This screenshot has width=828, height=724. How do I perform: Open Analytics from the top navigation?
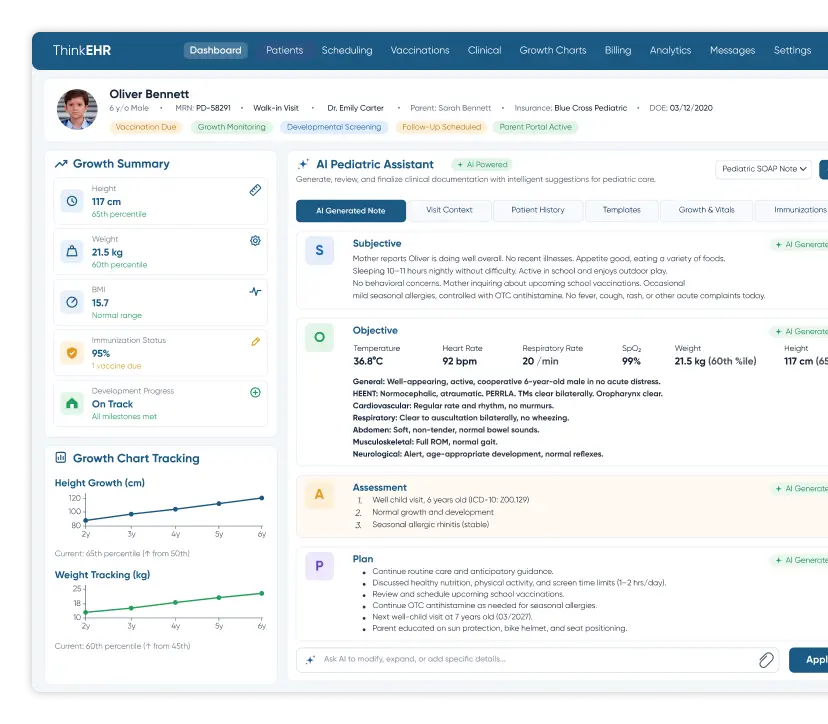(670, 50)
